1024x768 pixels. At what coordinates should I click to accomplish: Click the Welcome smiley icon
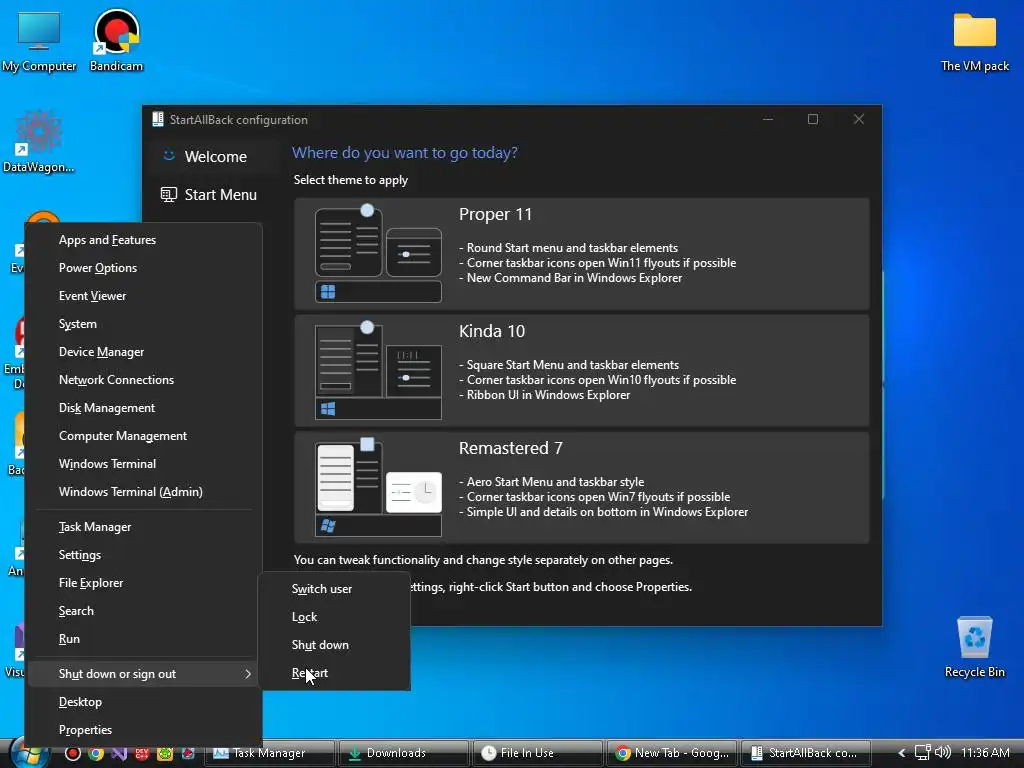[168, 156]
